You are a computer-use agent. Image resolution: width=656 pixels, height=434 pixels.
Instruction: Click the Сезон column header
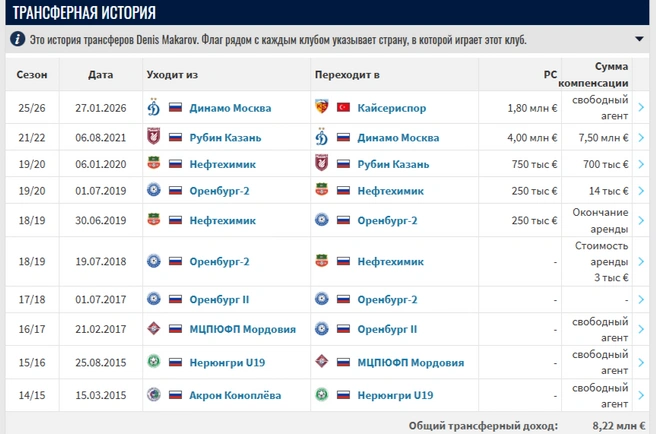32,74
